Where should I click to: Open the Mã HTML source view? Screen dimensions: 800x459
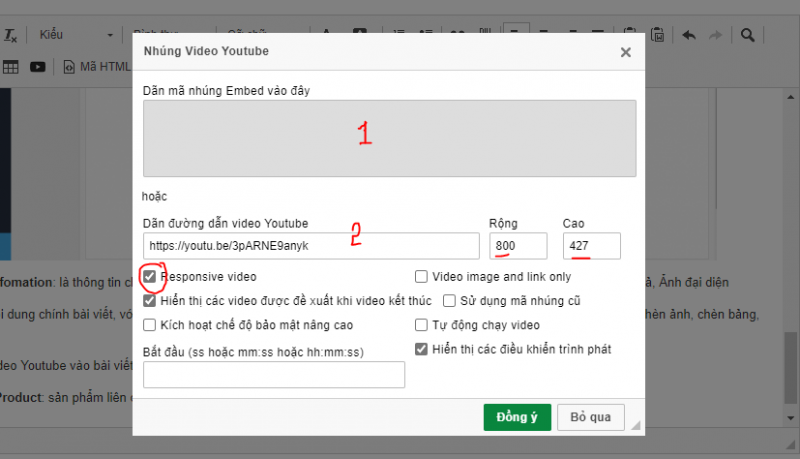point(97,67)
